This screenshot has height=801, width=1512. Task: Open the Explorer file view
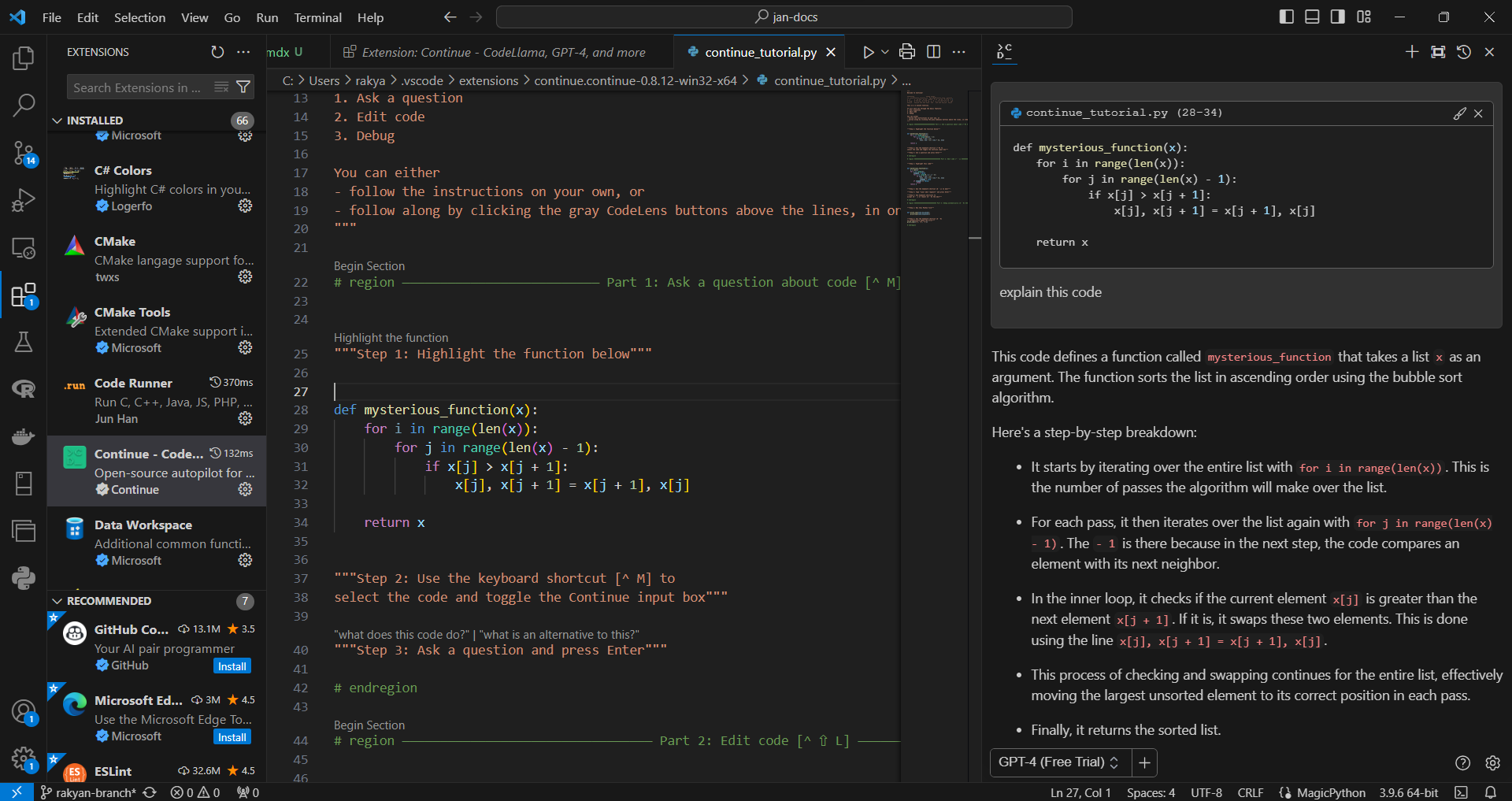click(x=24, y=58)
